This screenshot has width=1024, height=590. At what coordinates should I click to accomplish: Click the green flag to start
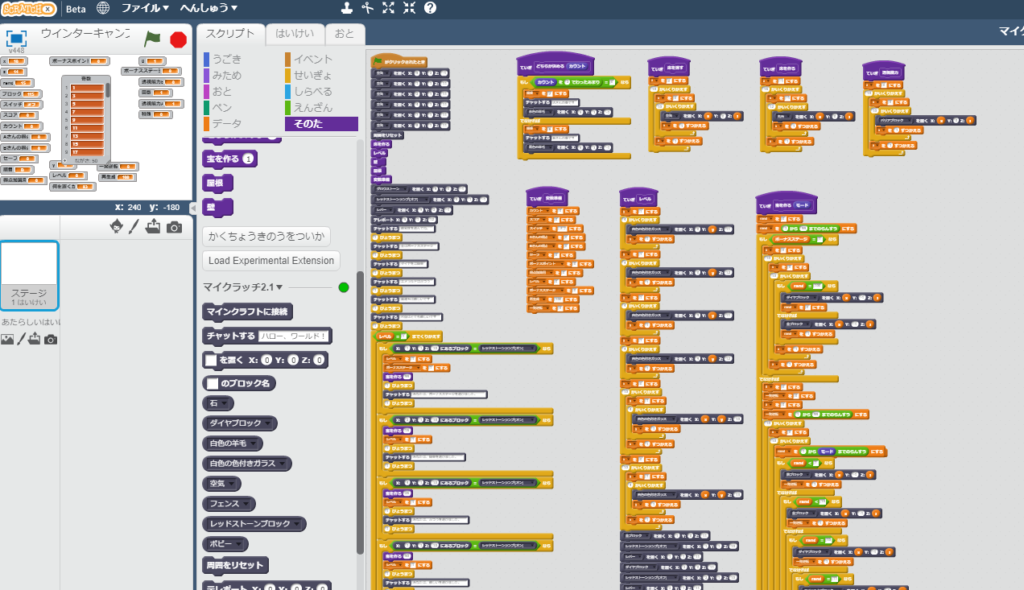click(x=152, y=39)
